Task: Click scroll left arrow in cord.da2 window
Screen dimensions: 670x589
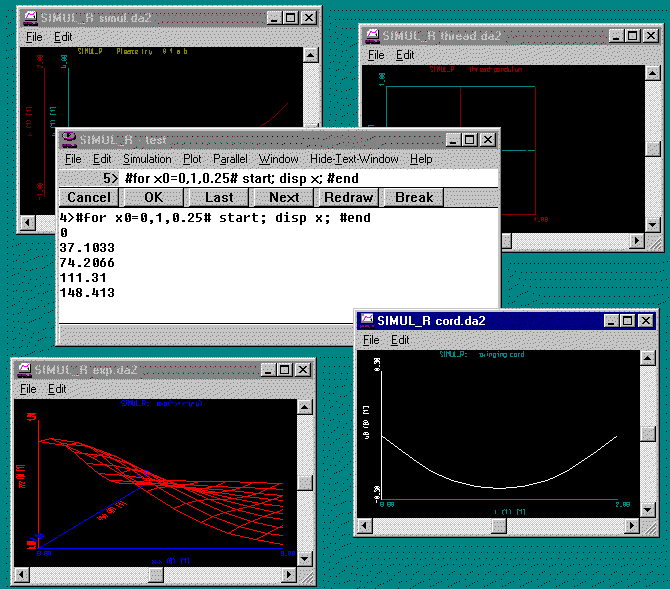Action: 364,525
